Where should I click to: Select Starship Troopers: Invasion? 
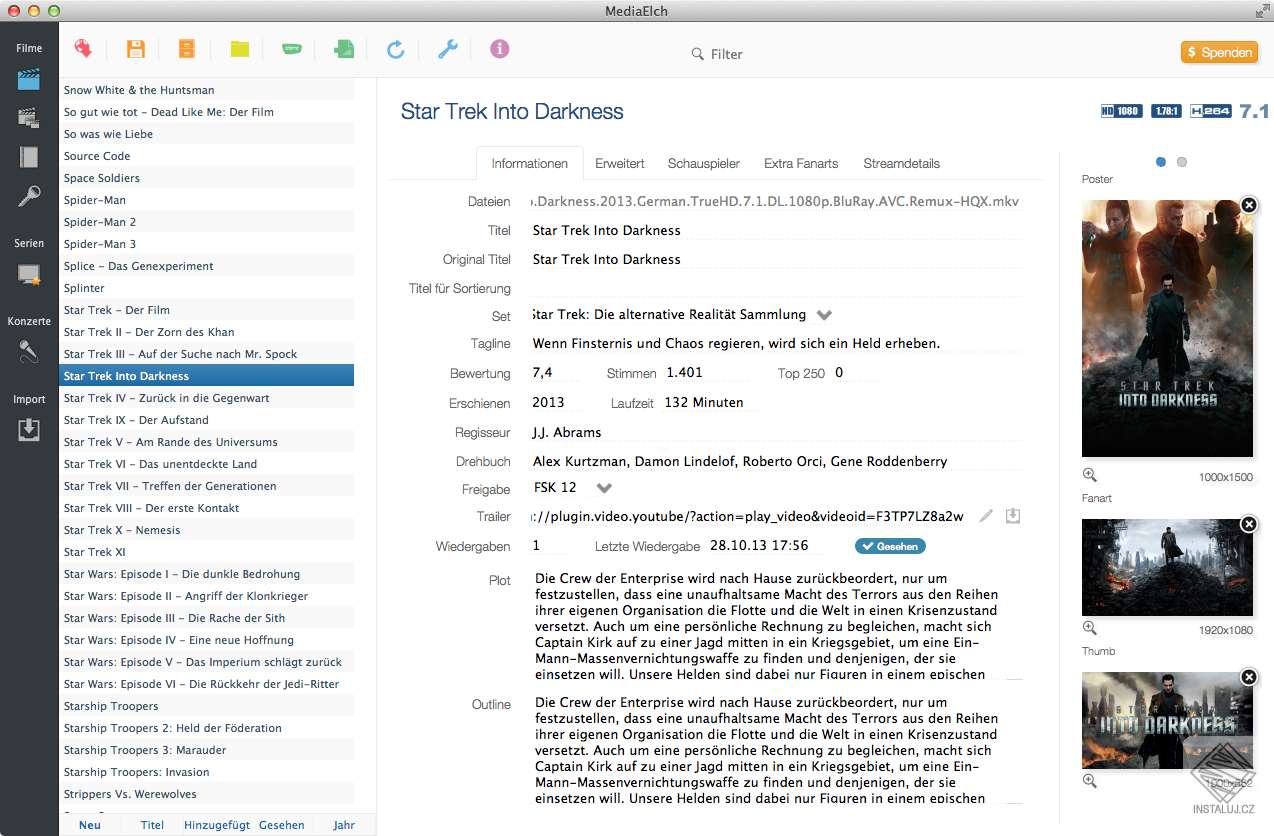pos(207,772)
